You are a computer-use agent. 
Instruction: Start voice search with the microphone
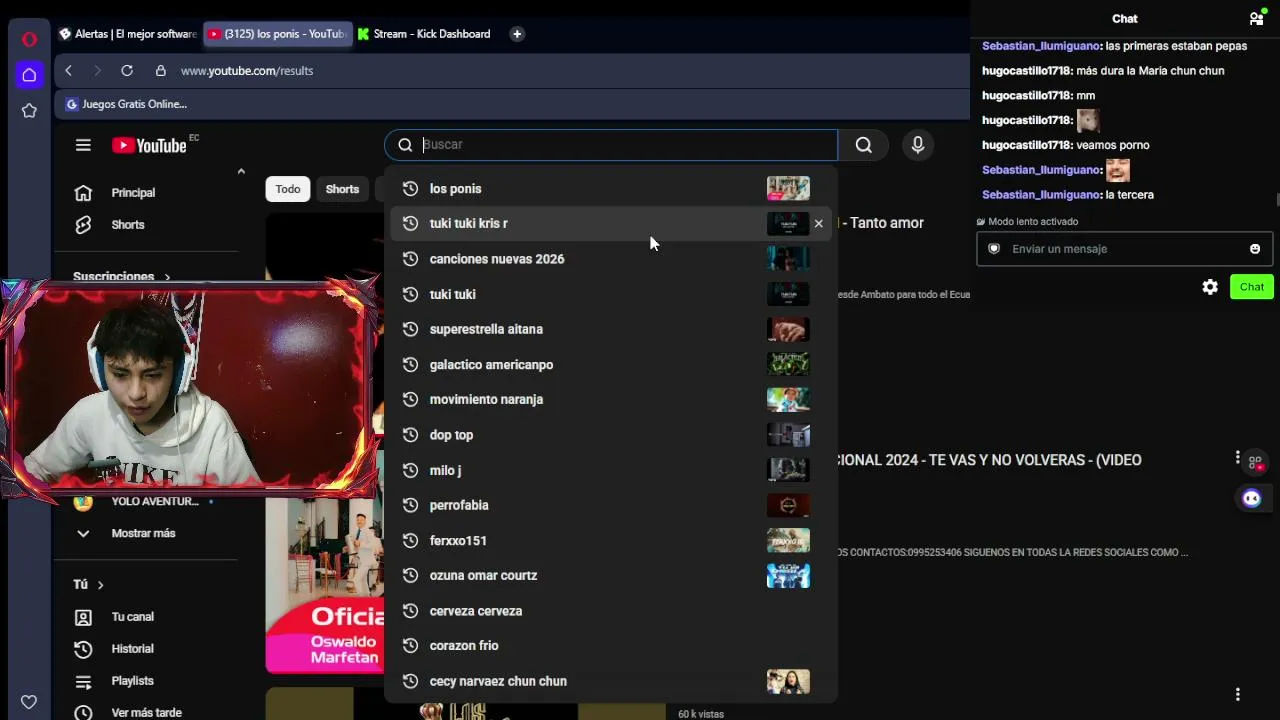tap(918, 145)
